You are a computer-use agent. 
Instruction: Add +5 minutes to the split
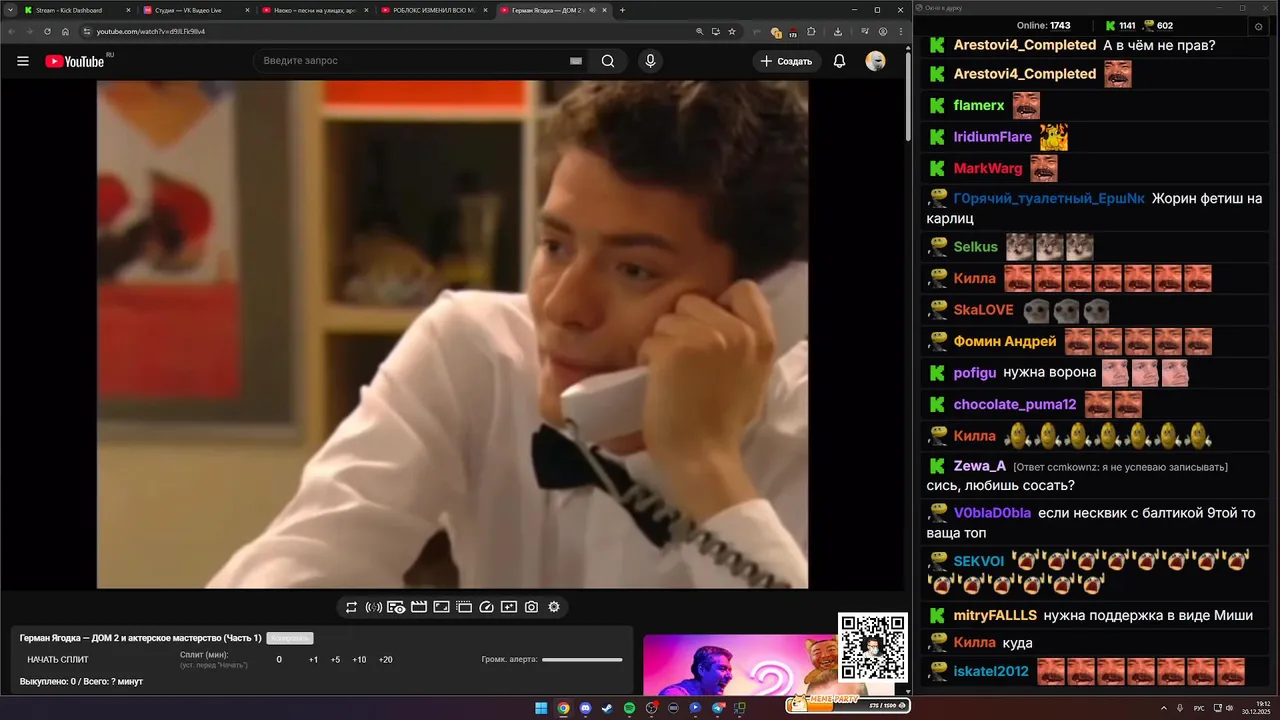point(335,660)
